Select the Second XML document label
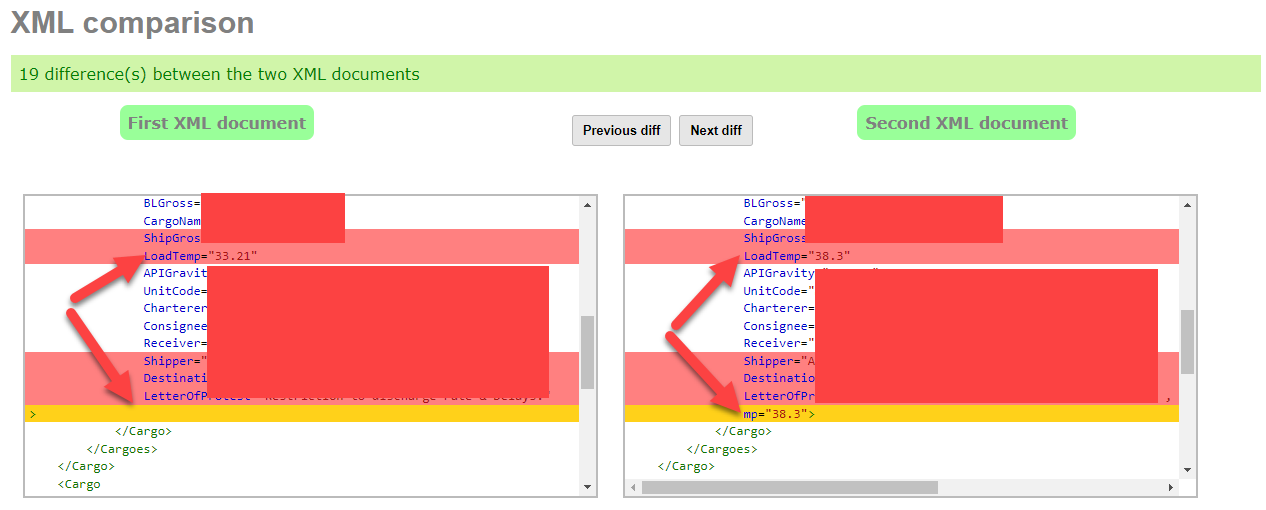Image resolution: width=1266 pixels, height=510 pixels. [966, 123]
